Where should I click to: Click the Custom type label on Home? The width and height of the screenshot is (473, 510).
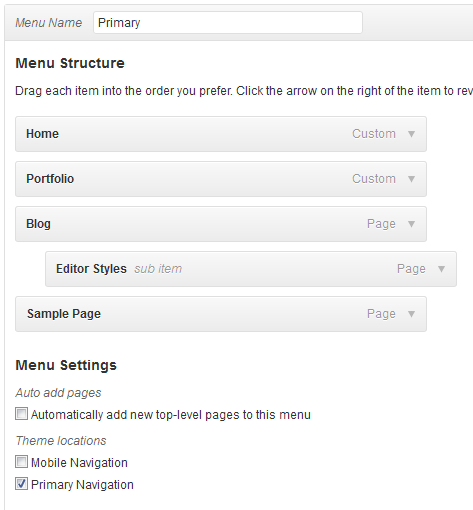[374, 134]
